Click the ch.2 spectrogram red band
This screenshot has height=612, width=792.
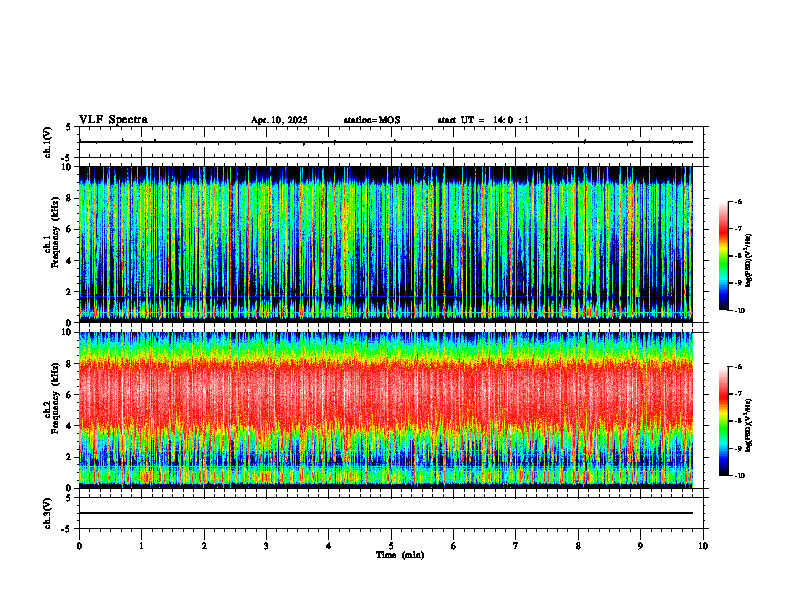pyautogui.click(x=385, y=394)
